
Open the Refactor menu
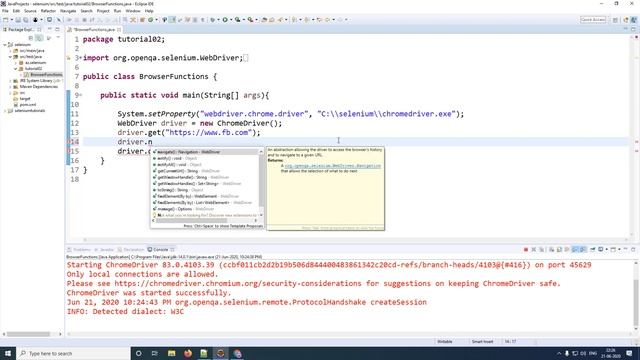click(48, 11)
